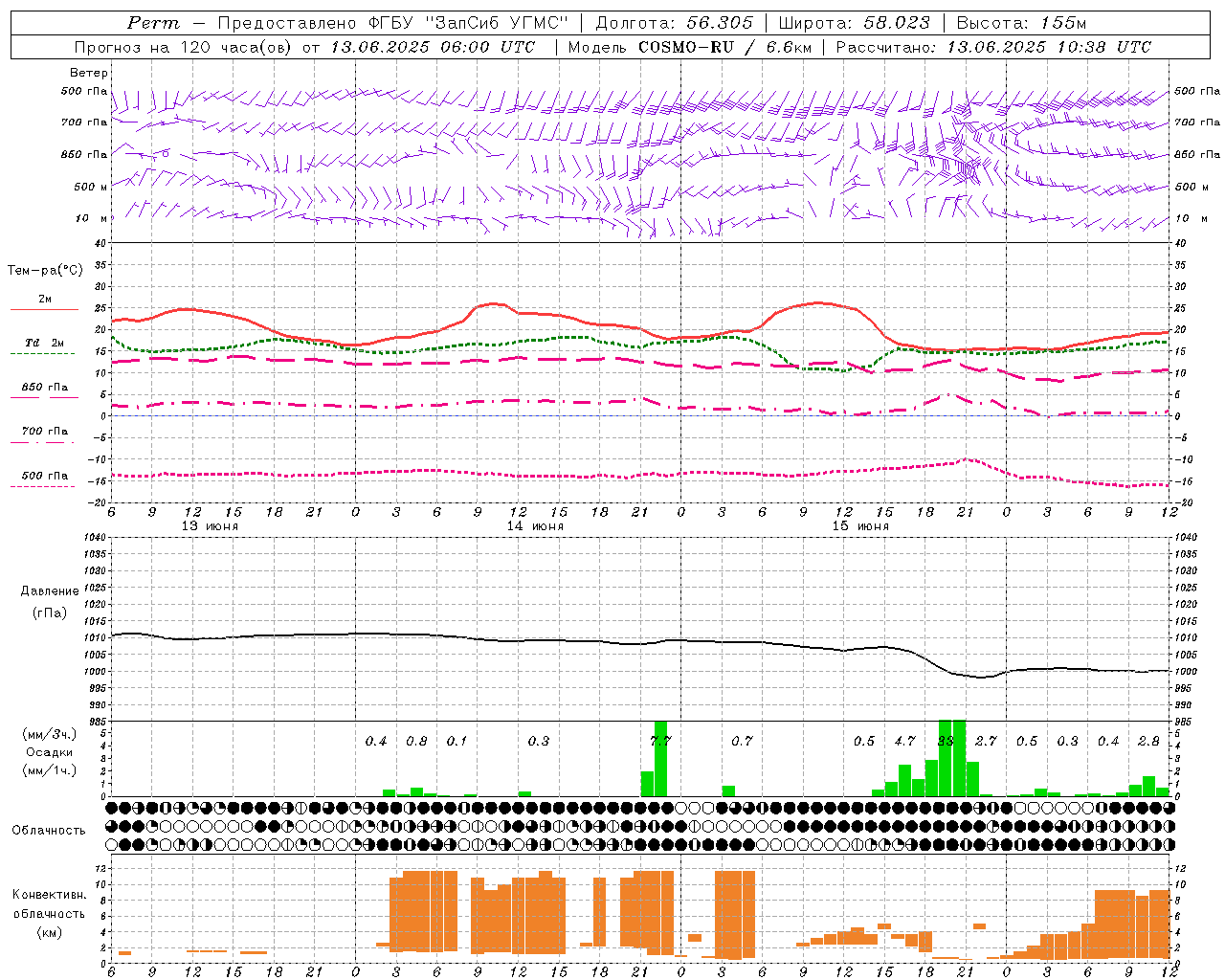Click the "Давление" pressure panel label
Image resolution: width=1225 pixels, height=980 pixels.
pyautogui.click(x=50, y=591)
